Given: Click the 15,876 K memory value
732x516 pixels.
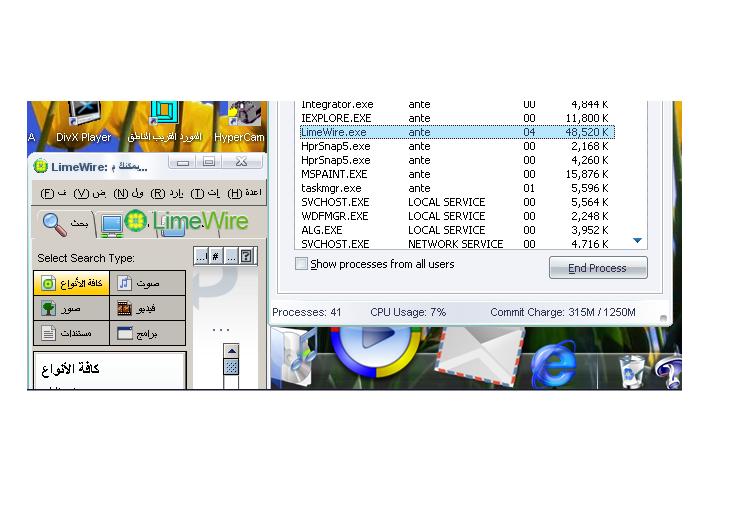Looking at the screenshot, I should (587, 174).
